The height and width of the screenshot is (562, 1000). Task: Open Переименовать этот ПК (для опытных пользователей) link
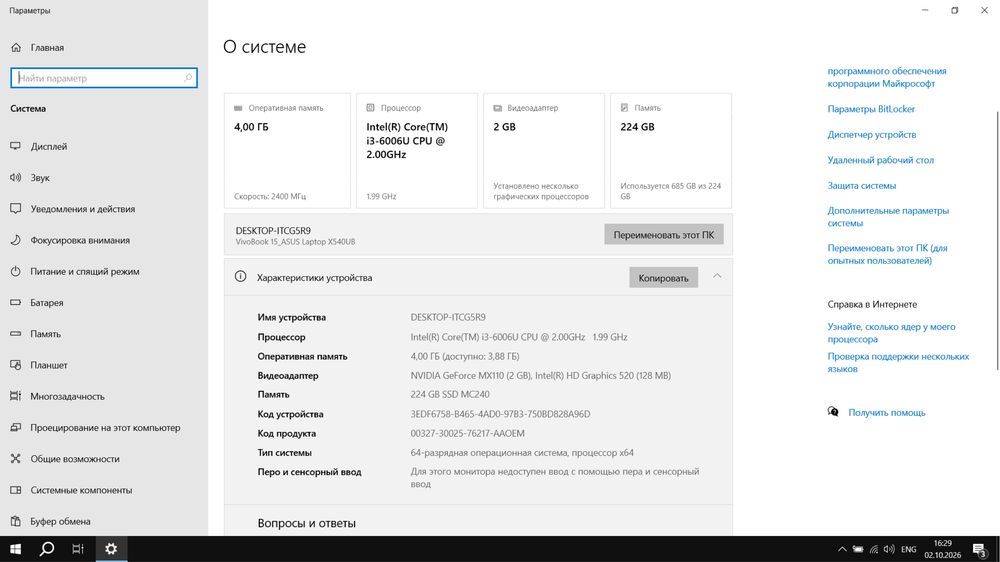887,254
